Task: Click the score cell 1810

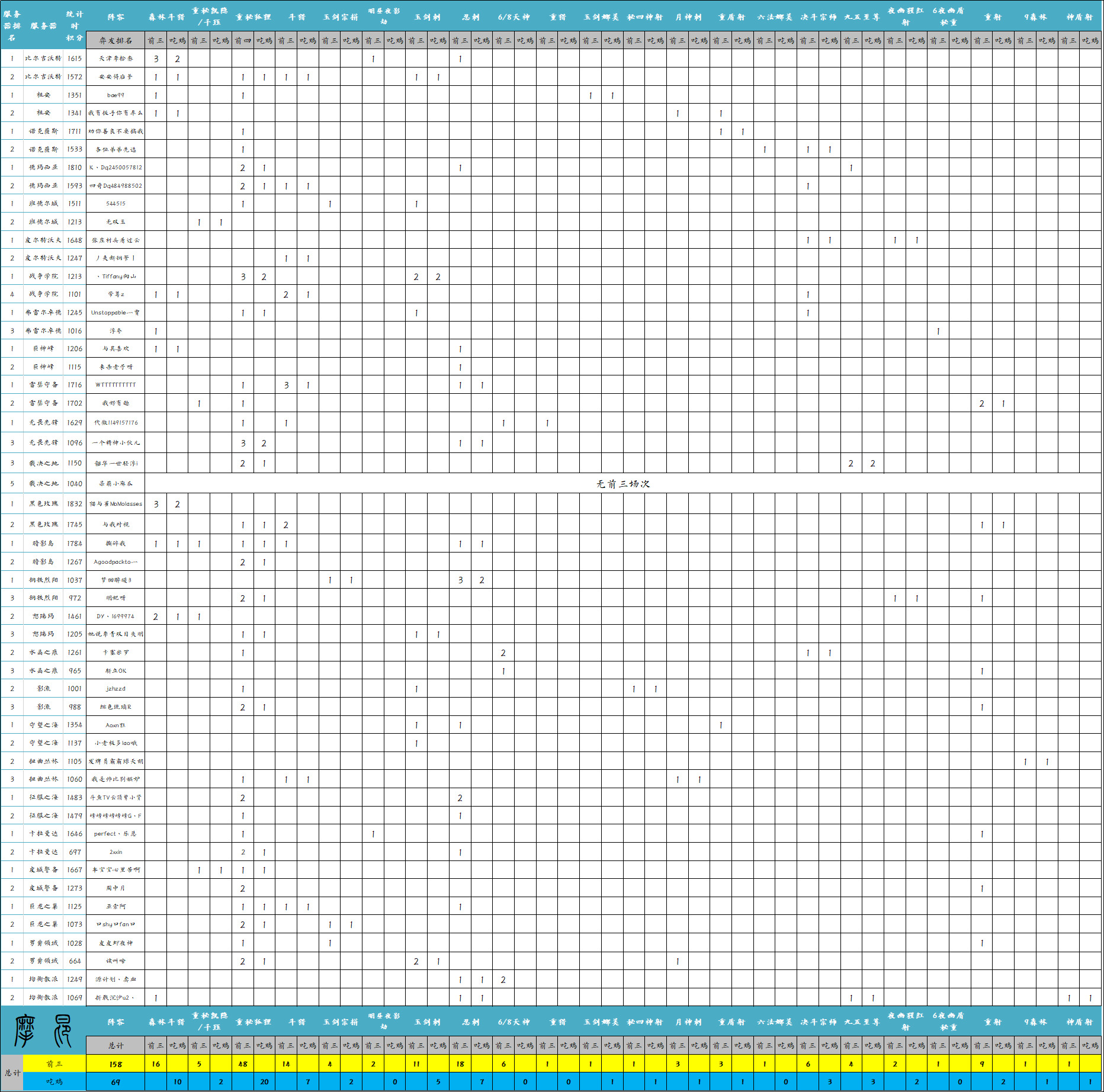Action: point(75,168)
